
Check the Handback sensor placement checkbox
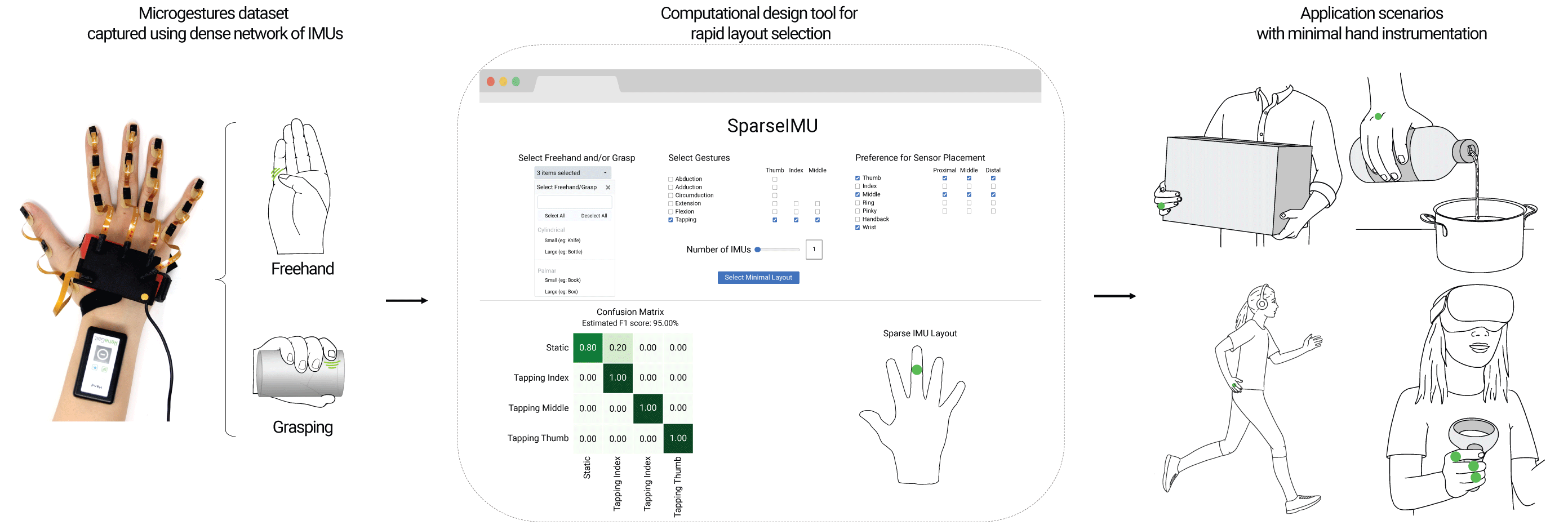[x=858, y=220]
